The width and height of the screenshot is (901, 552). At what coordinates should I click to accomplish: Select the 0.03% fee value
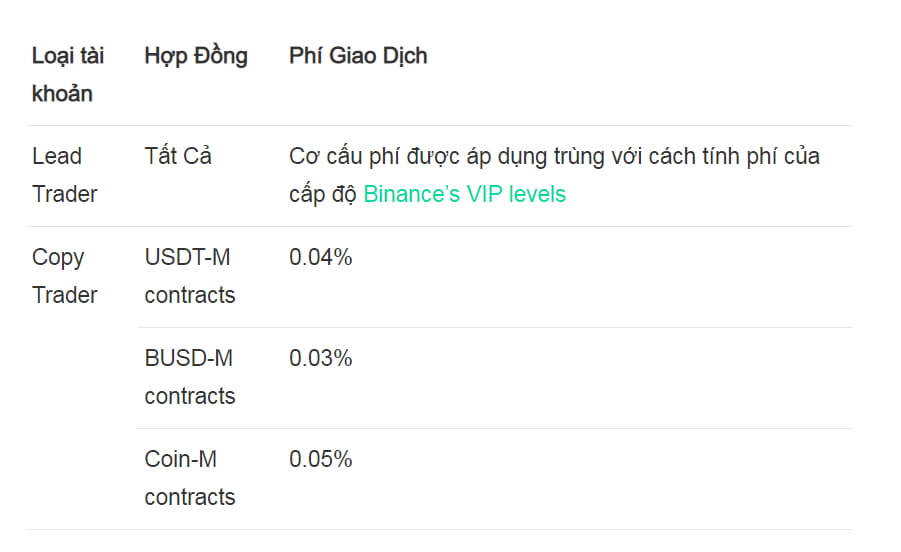point(321,358)
